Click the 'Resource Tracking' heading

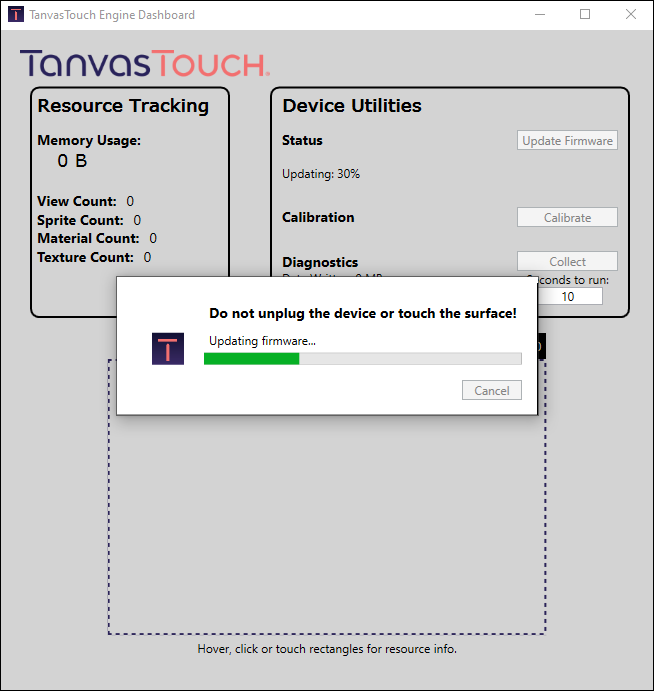click(123, 106)
